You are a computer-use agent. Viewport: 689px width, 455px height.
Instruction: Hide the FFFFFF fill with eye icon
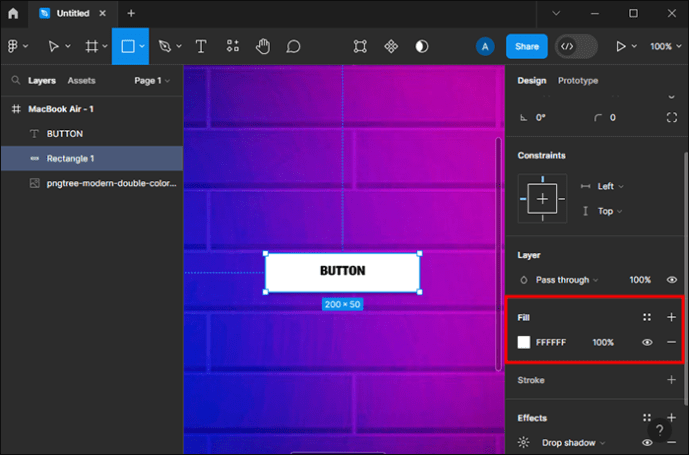tap(647, 342)
